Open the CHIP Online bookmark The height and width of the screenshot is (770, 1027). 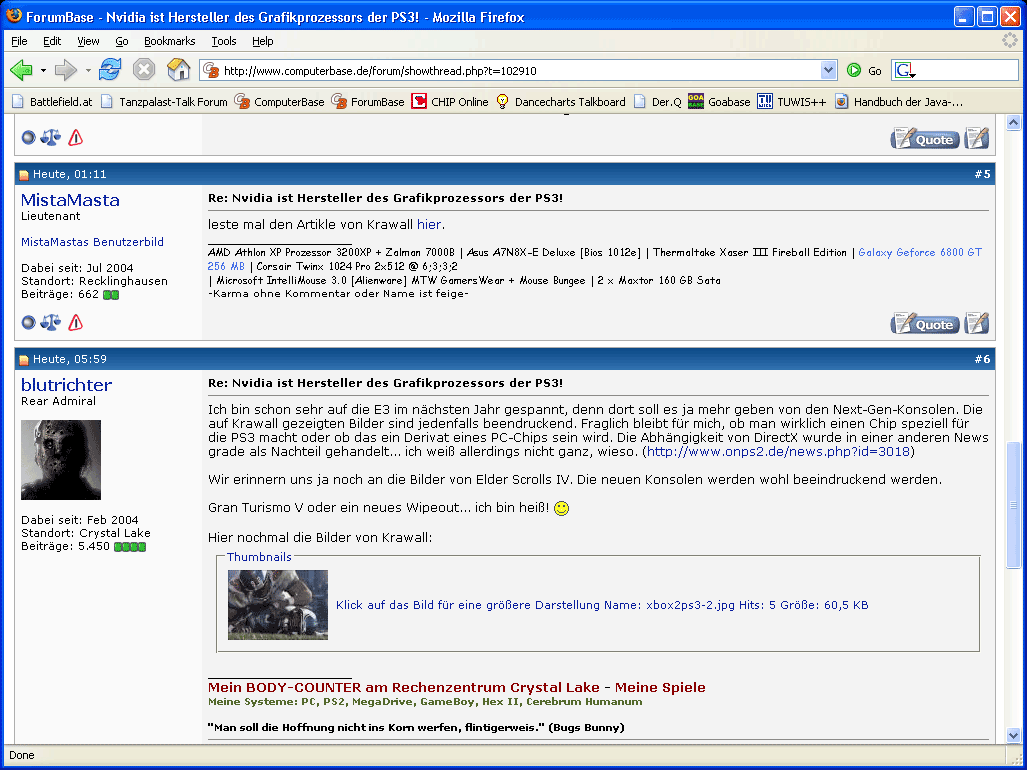[450, 101]
